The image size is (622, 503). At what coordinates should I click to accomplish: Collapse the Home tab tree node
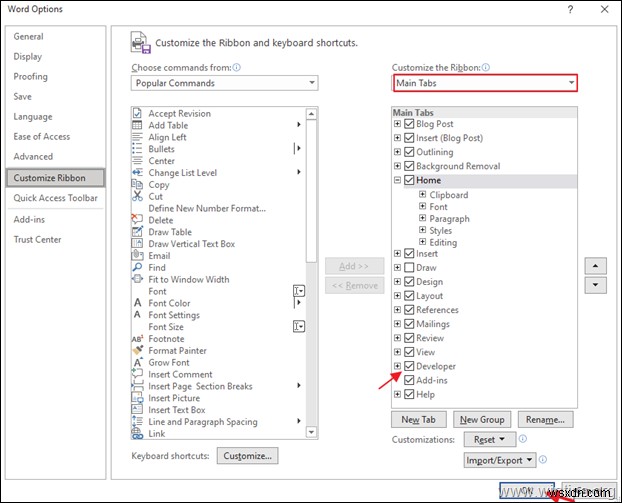coord(397,180)
